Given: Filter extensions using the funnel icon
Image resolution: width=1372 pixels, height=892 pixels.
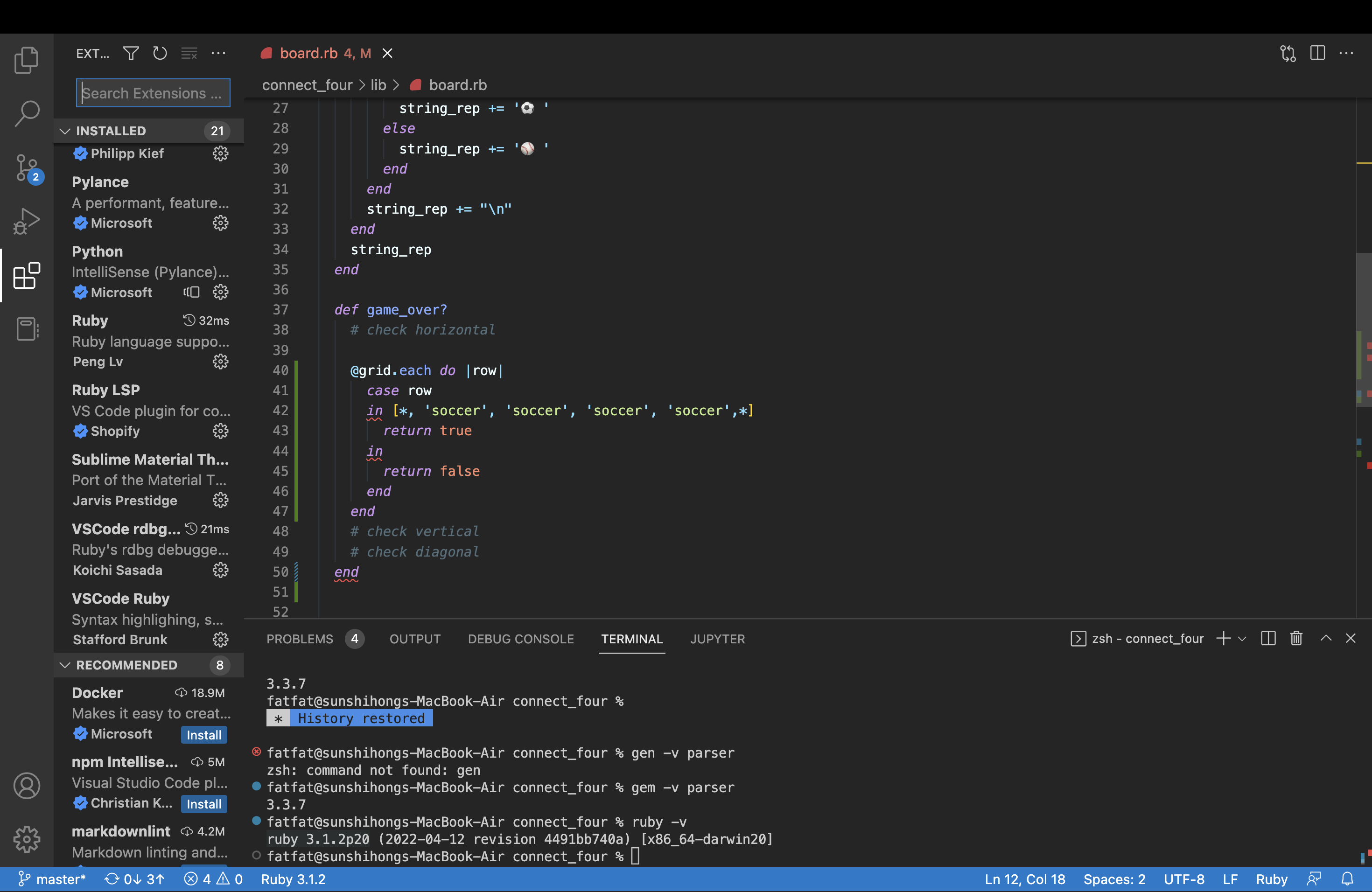Looking at the screenshot, I should point(131,54).
